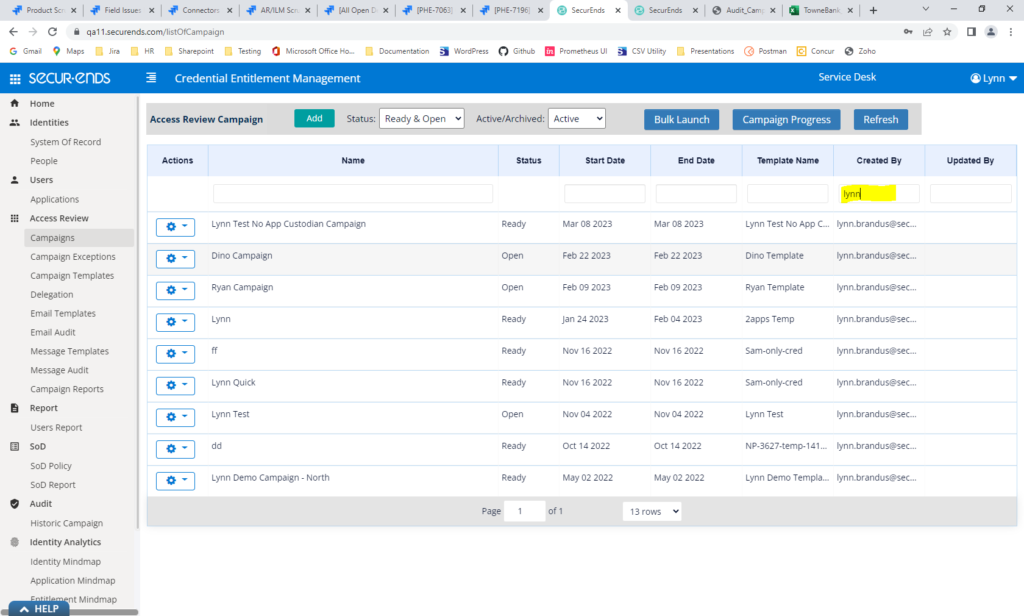Open Campaign Templates in sidebar
Image resolution: width=1024 pixels, height=616 pixels.
click(72, 276)
